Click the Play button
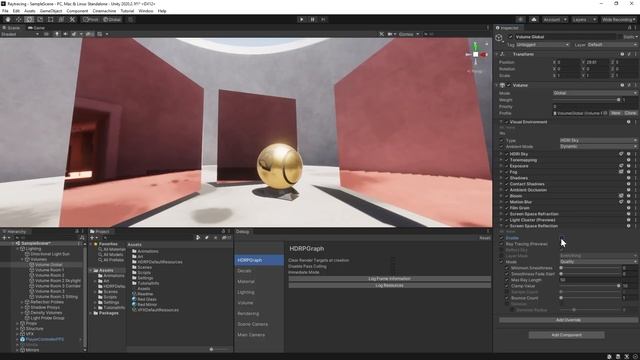 click(x=302, y=19)
